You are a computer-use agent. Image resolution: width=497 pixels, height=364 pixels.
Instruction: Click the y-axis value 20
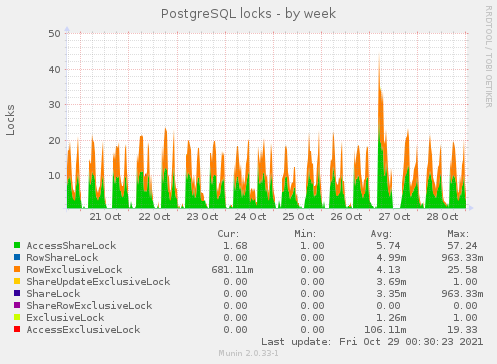coord(54,141)
